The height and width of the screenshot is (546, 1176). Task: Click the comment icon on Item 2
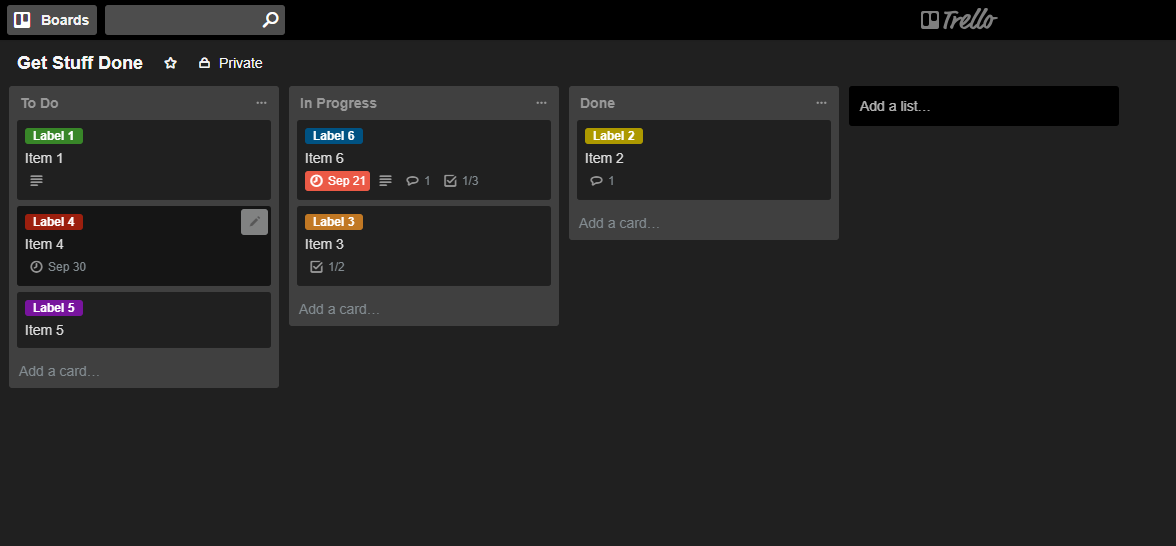tap(596, 181)
